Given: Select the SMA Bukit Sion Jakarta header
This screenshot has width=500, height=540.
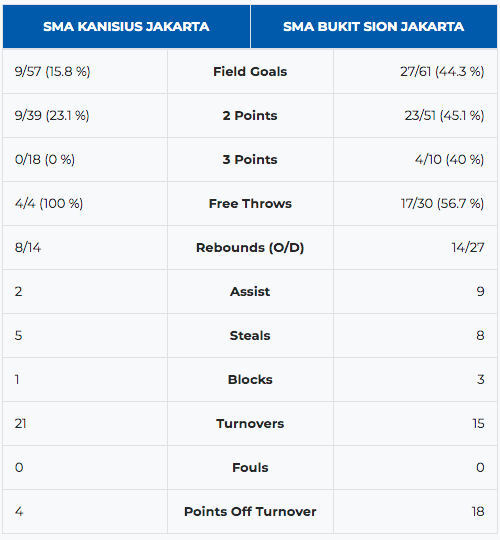Looking at the screenshot, I should pos(374,27).
